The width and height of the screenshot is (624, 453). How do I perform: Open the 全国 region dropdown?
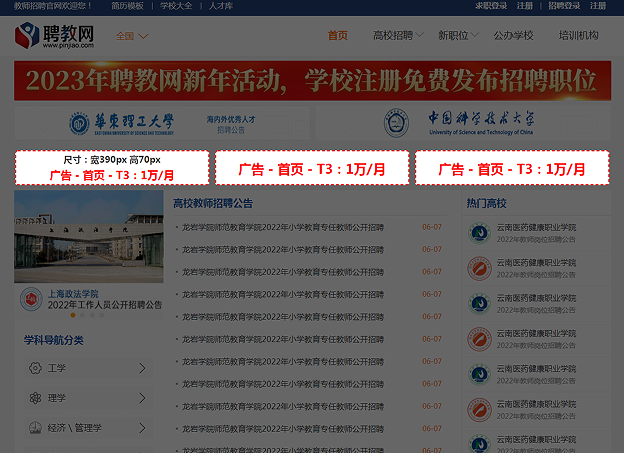132,36
